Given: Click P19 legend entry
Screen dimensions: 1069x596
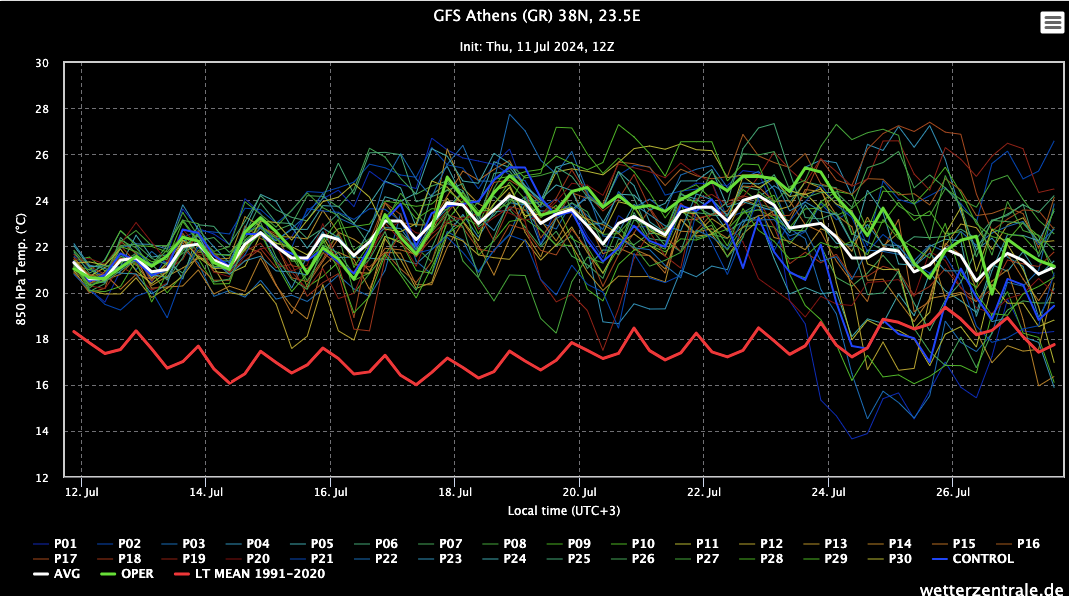Looking at the screenshot, I should tap(183, 558).
